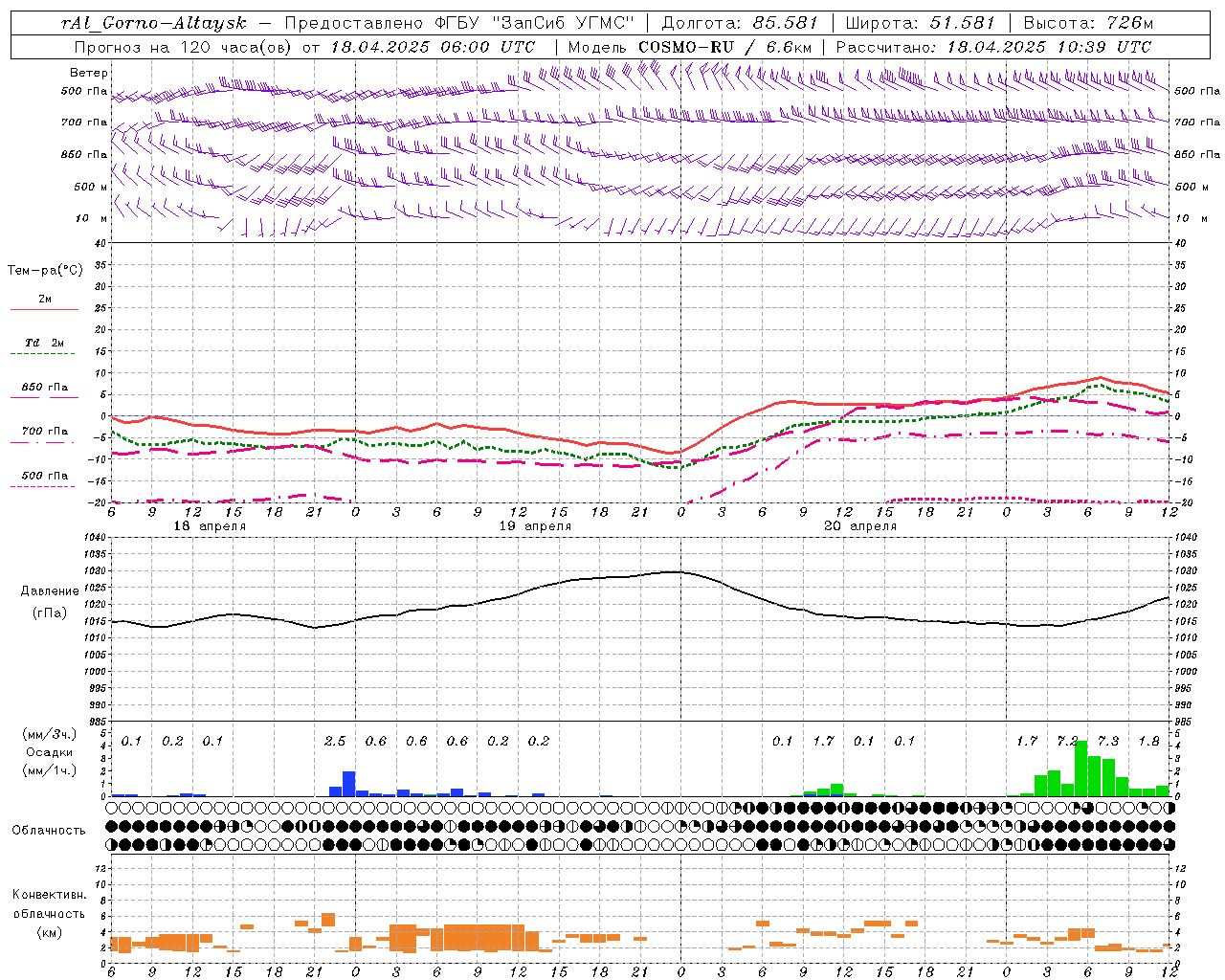Click the (мм/1ч.) units label

(50, 770)
